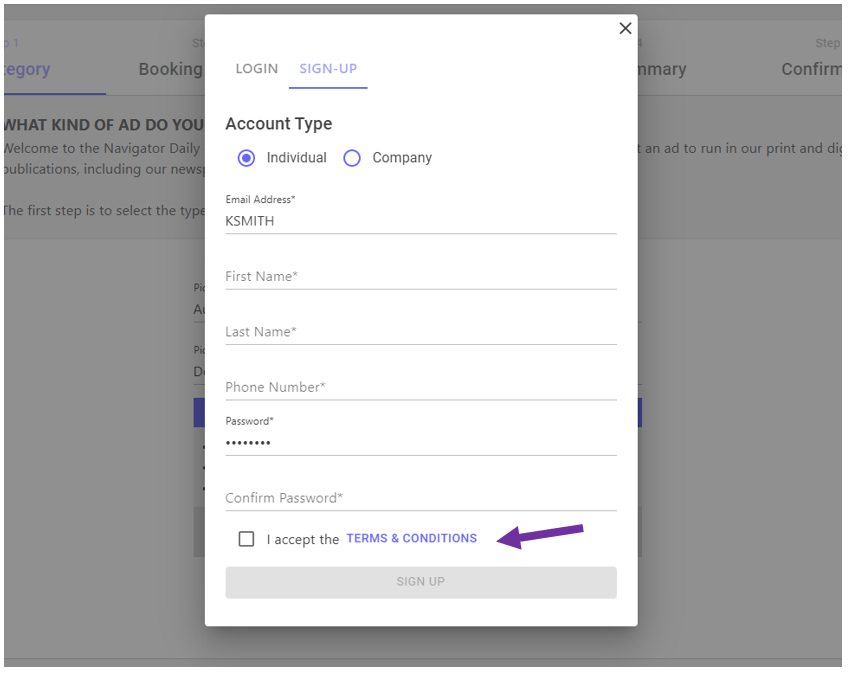Click into the First Name field
Viewport: 854px width, 680px height.
tap(420, 276)
